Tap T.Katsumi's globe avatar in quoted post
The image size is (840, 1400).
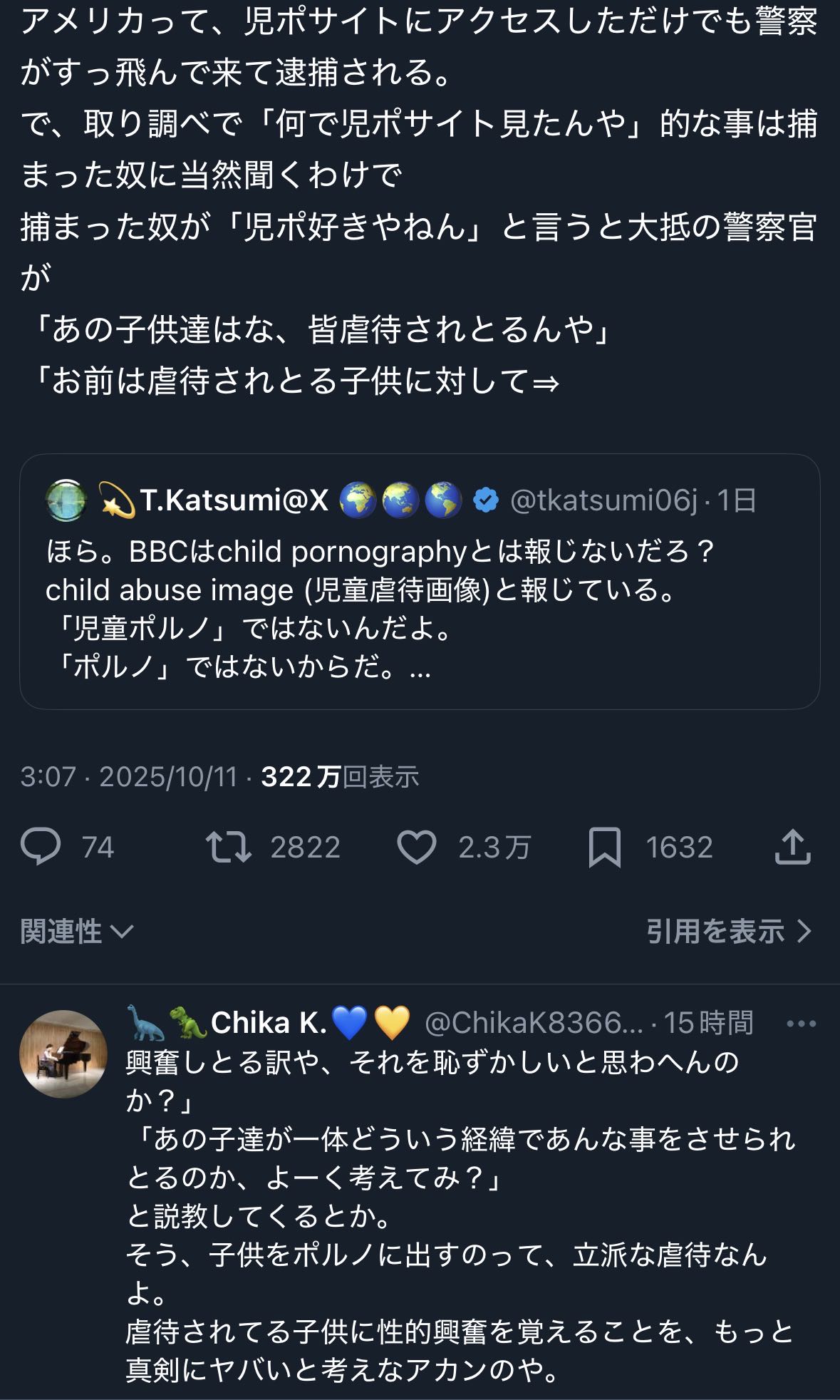point(66,500)
